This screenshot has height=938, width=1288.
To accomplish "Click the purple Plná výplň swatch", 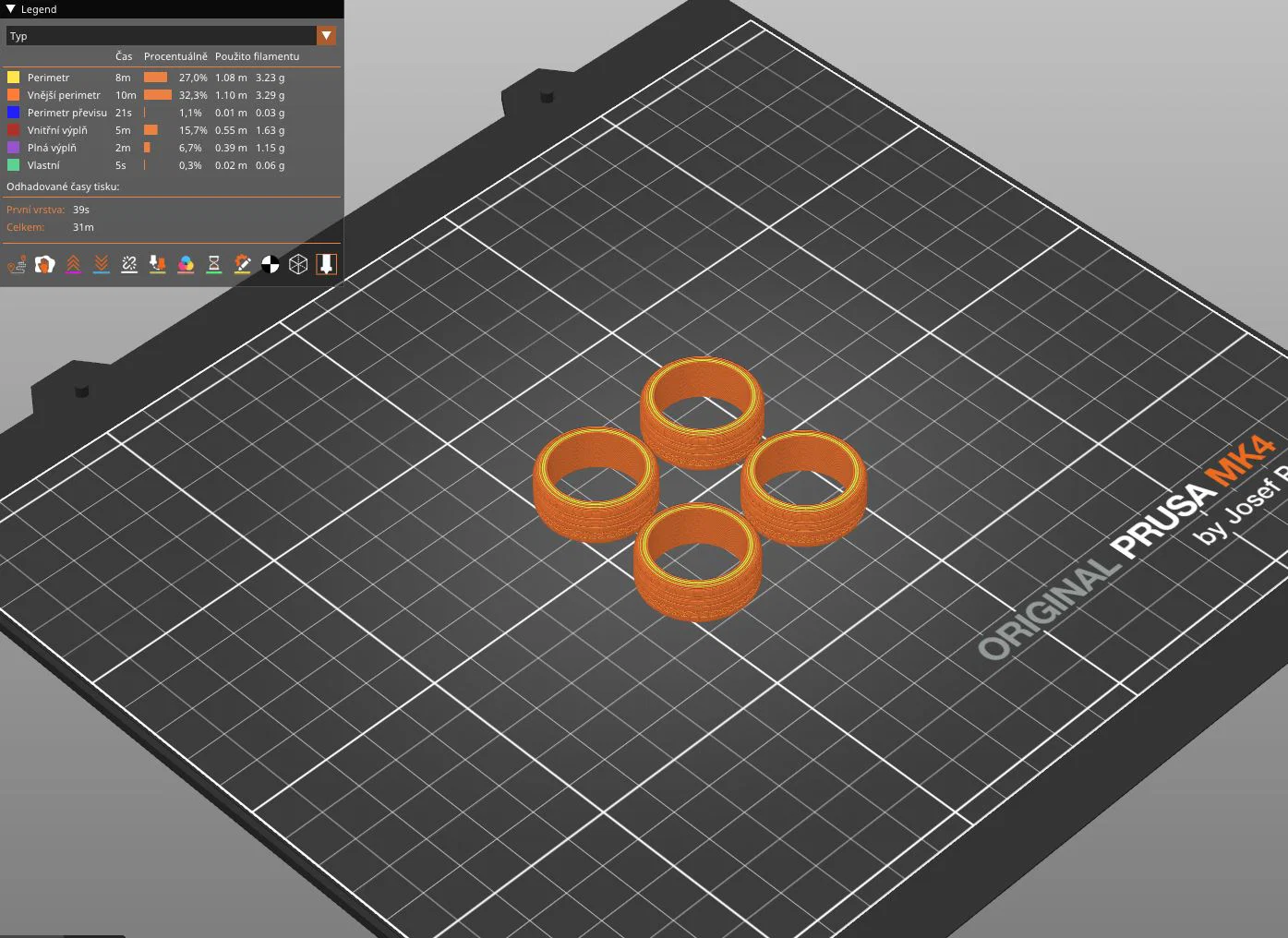I will (x=13, y=148).
